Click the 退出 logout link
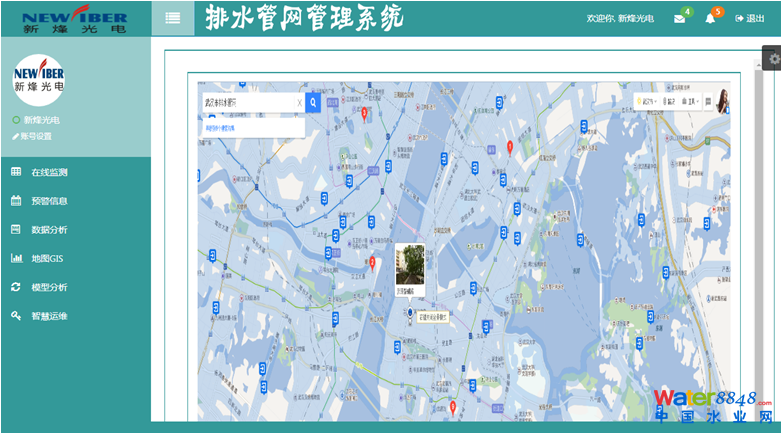Viewport: 782px width, 434px height. (750, 19)
